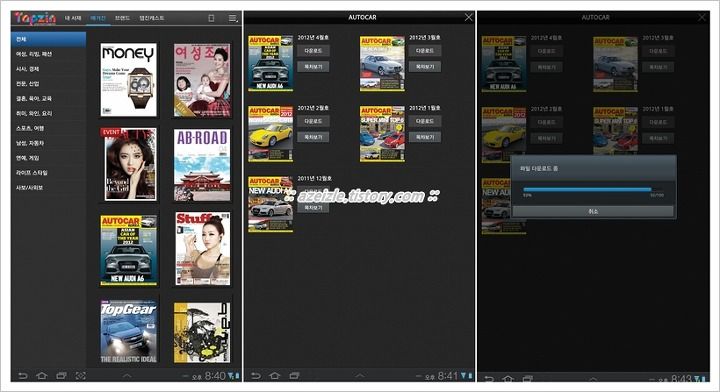Switch to the 앱진캐스트 tab
The height and width of the screenshot is (392, 720).
152,18
